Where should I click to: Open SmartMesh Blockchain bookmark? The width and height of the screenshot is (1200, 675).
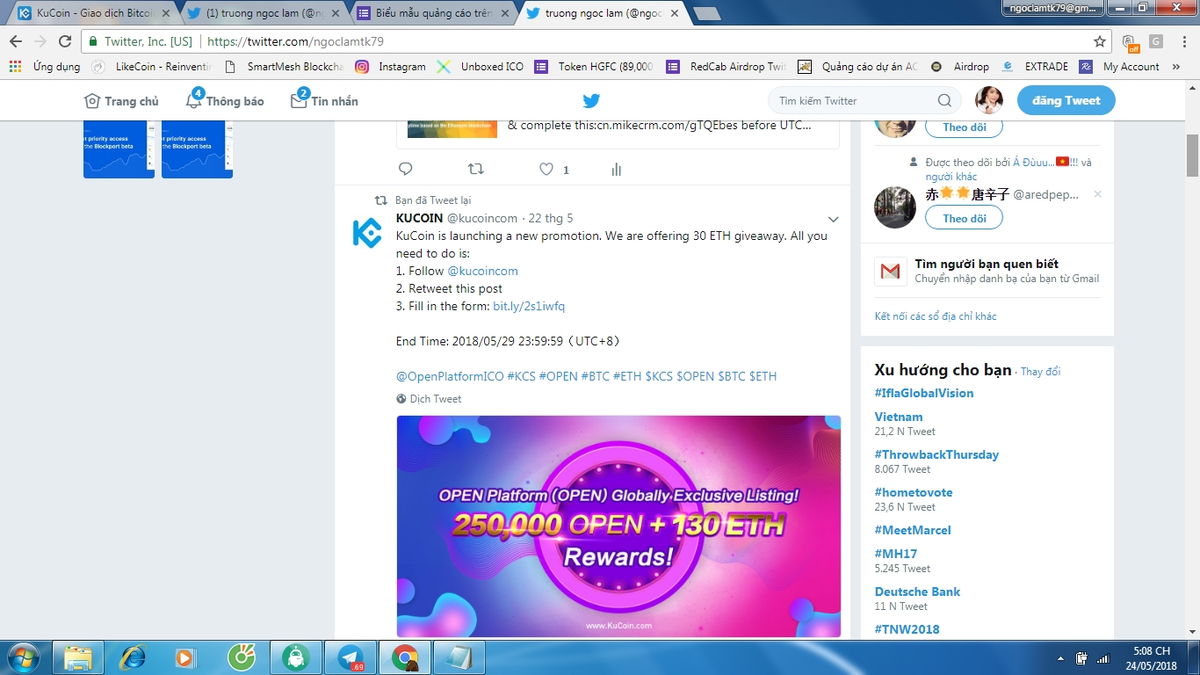point(284,67)
